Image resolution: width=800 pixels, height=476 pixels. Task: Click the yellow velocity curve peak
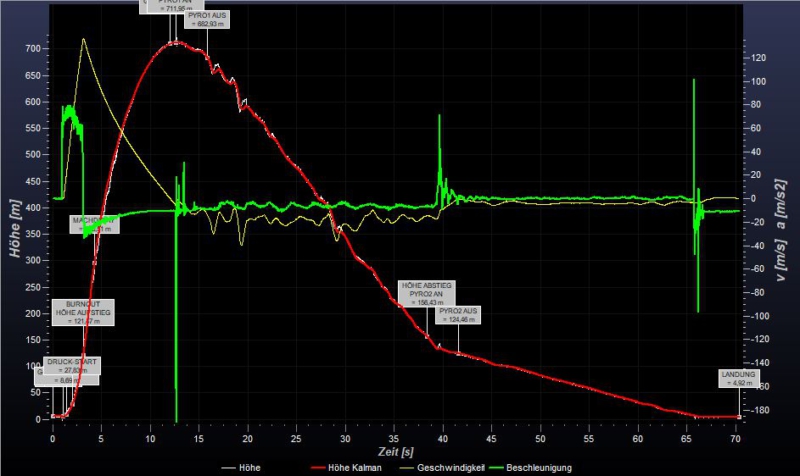click(x=83, y=40)
